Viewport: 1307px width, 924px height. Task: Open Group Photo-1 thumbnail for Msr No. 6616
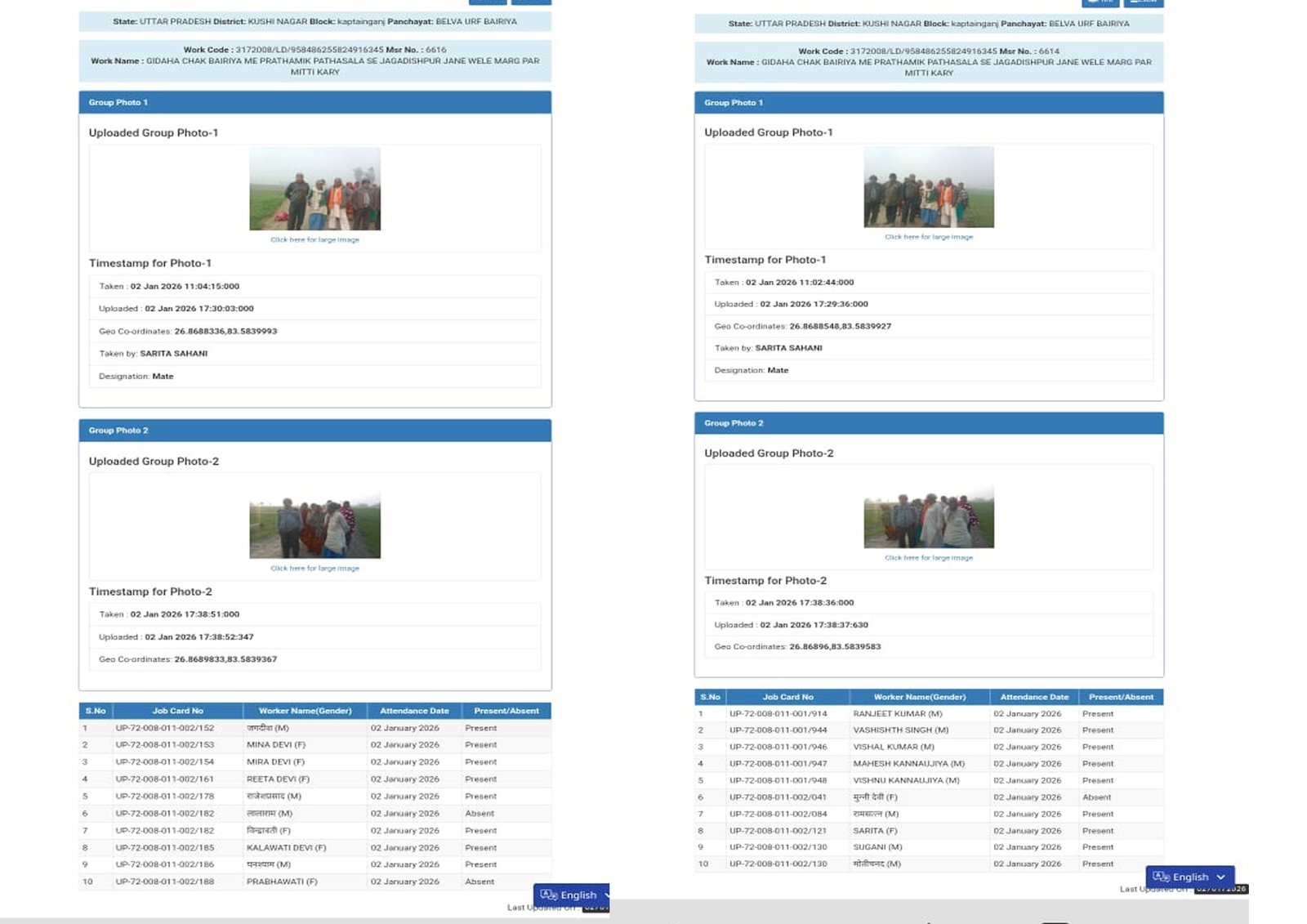(x=314, y=189)
